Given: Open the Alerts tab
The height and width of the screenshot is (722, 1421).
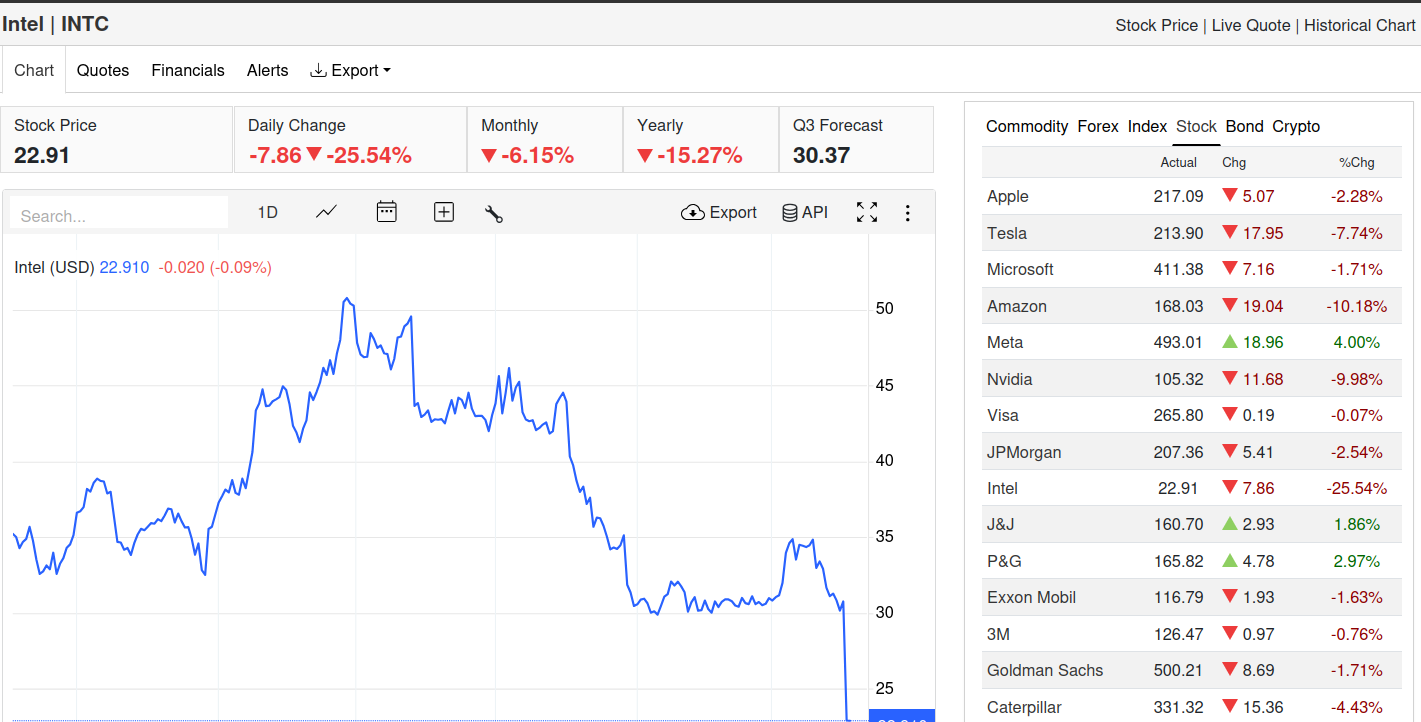Looking at the screenshot, I should (x=267, y=70).
